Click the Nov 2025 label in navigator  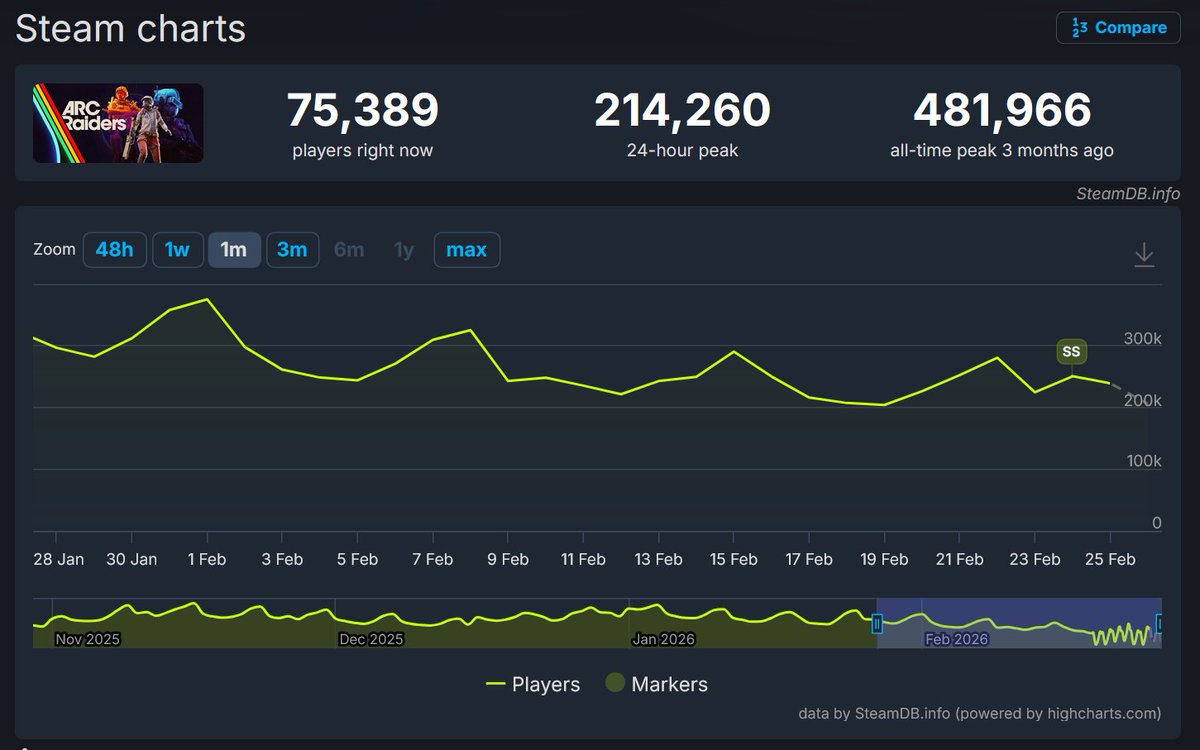point(88,639)
